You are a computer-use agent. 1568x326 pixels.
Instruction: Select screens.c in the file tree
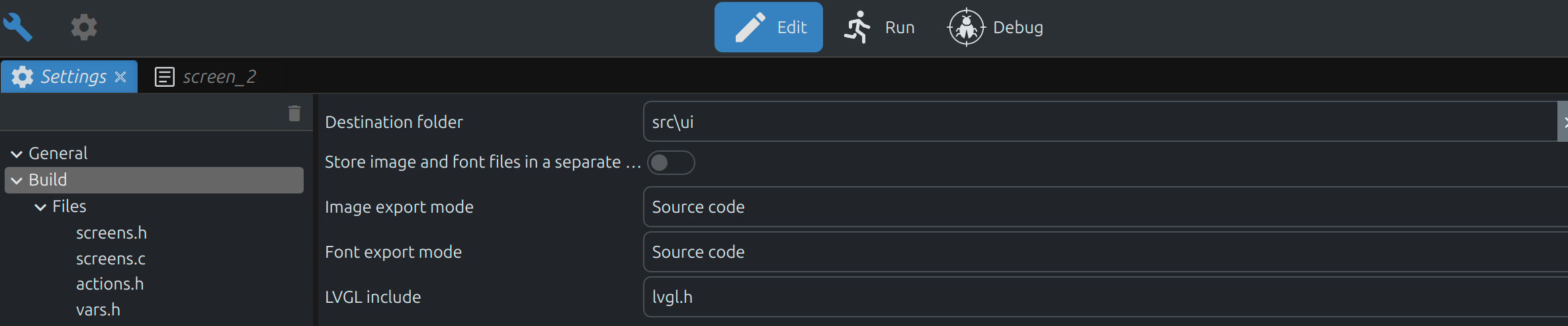[x=110, y=259]
